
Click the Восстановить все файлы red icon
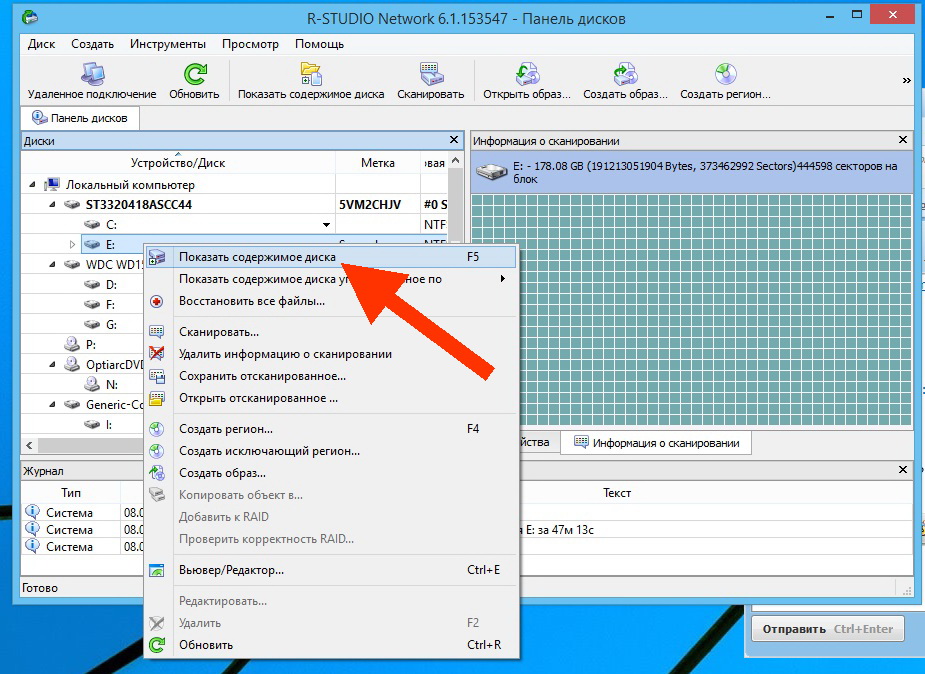pos(157,300)
